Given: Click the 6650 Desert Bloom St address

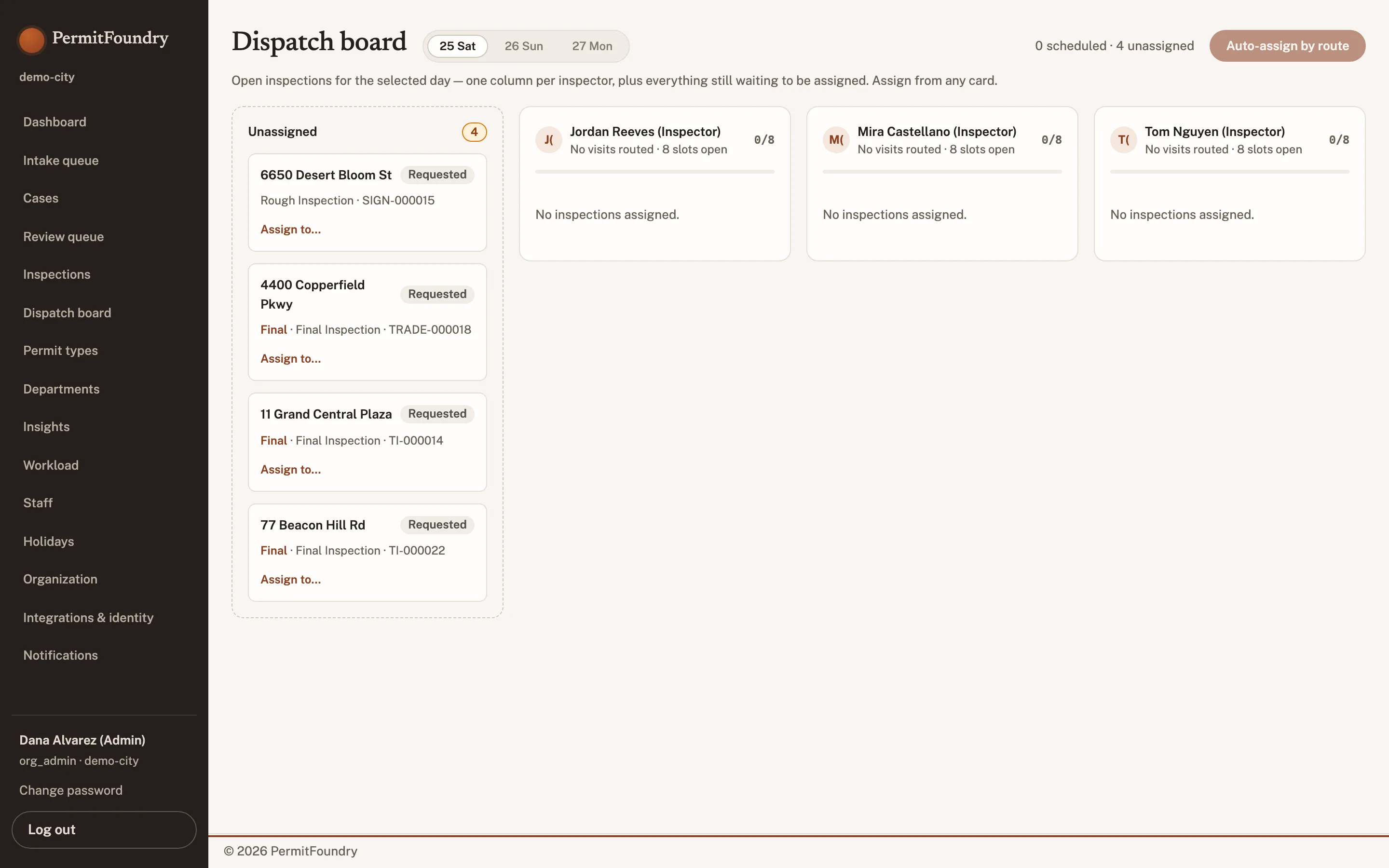Looking at the screenshot, I should click(x=326, y=175).
